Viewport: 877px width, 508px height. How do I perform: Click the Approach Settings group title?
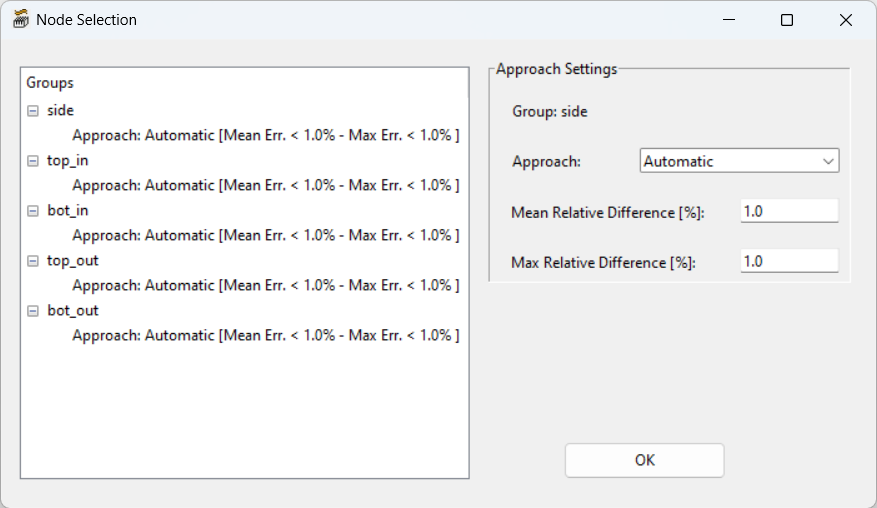pyautogui.click(x=557, y=69)
